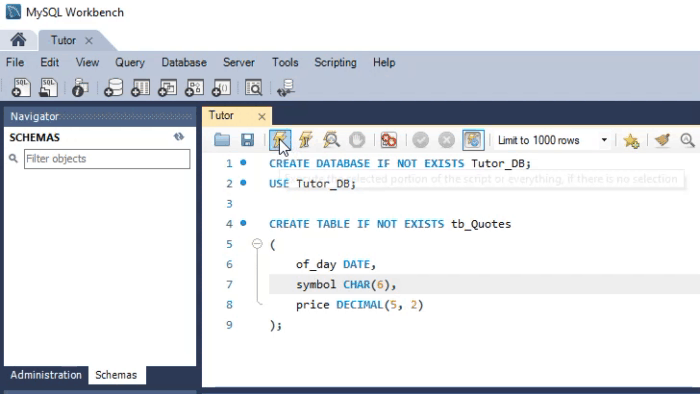This screenshot has height=394, width=700.
Task: Commit transaction checkmark icon
Action: click(x=420, y=140)
